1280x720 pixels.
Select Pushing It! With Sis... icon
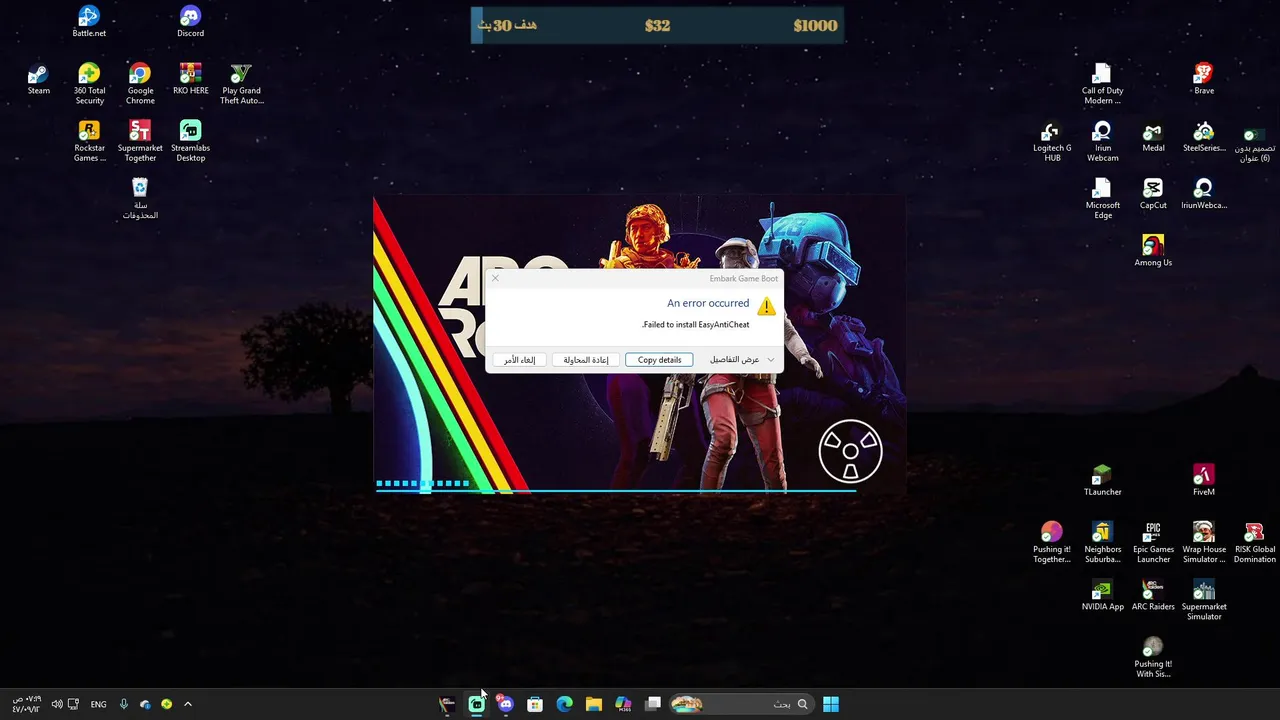click(x=1153, y=657)
